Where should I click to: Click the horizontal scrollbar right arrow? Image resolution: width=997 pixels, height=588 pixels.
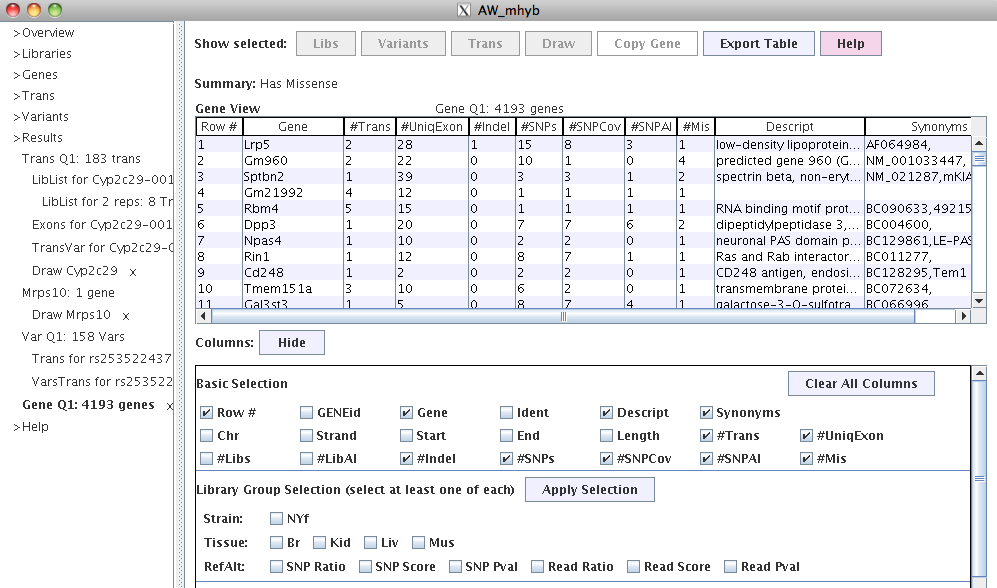point(964,316)
